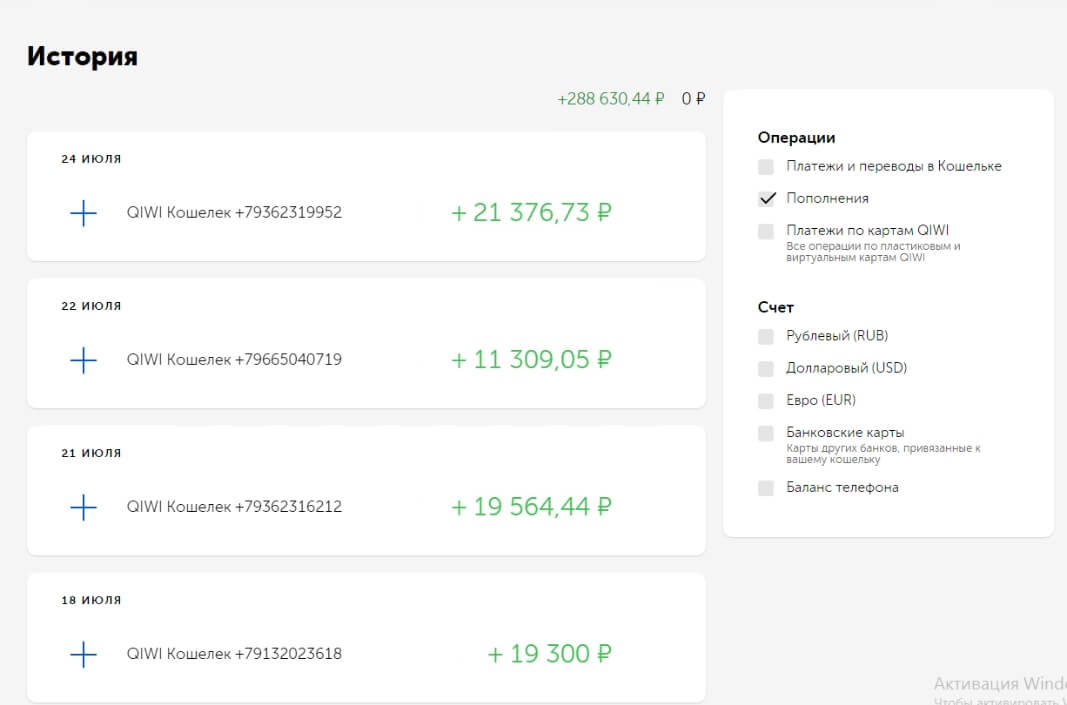1067x705 pixels.
Task: Enable the Банковские карты filter checkbox
Action: (x=766, y=433)
